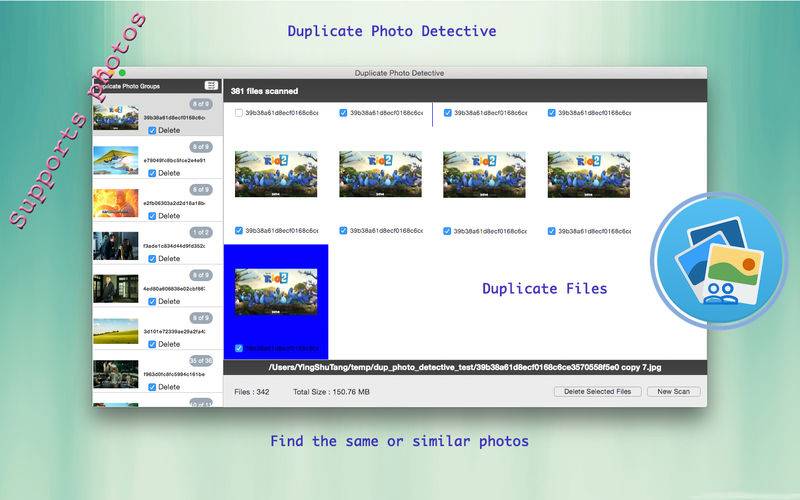Viewport: 800px width, 500px height.
Task: Click the "1 of 2" count badge
Action: click(201, 232)
